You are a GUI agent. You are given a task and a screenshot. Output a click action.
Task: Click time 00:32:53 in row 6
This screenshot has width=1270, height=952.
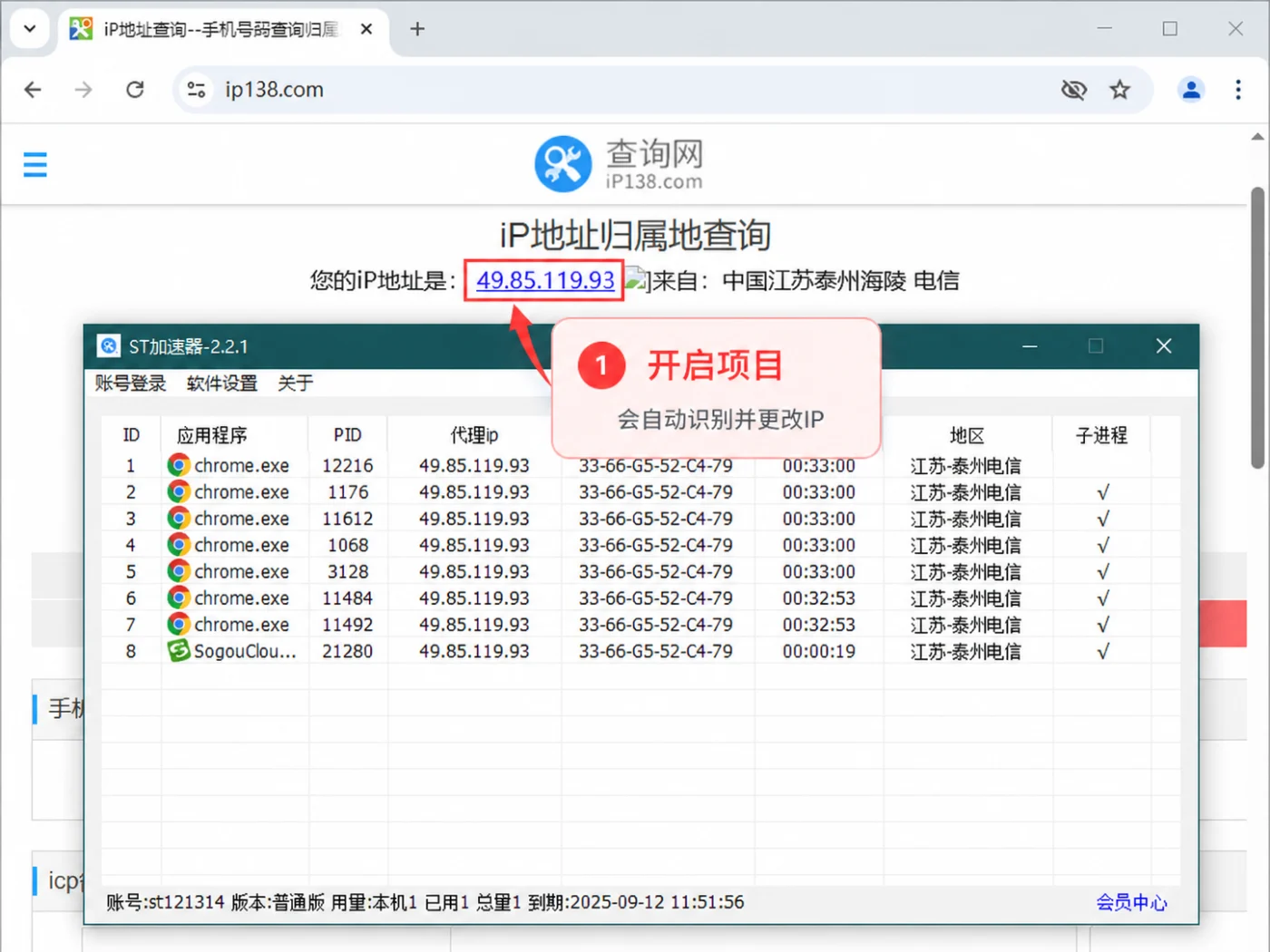[819, 598]
